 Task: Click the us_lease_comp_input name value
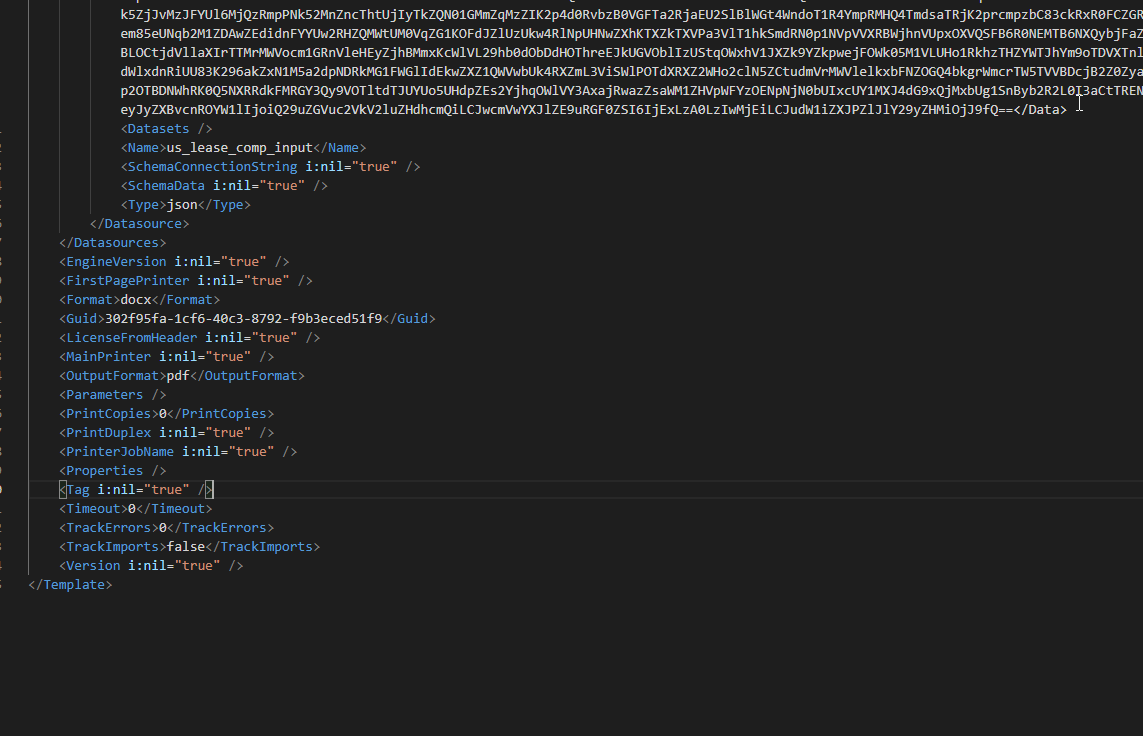[x=239, y=147]
